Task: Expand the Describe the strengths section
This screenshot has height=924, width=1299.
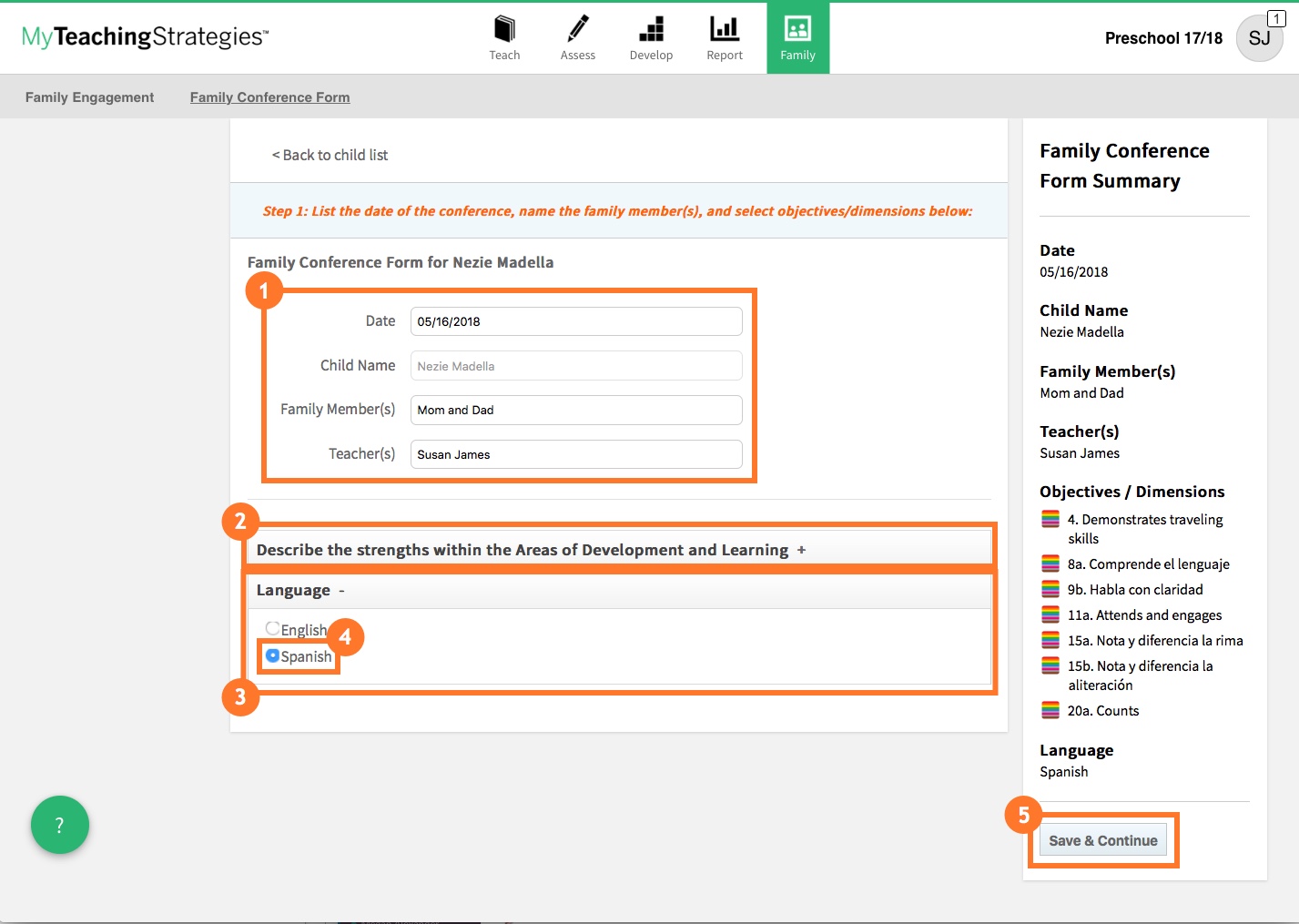Action: pyautogui.click(x=801, y=550)
